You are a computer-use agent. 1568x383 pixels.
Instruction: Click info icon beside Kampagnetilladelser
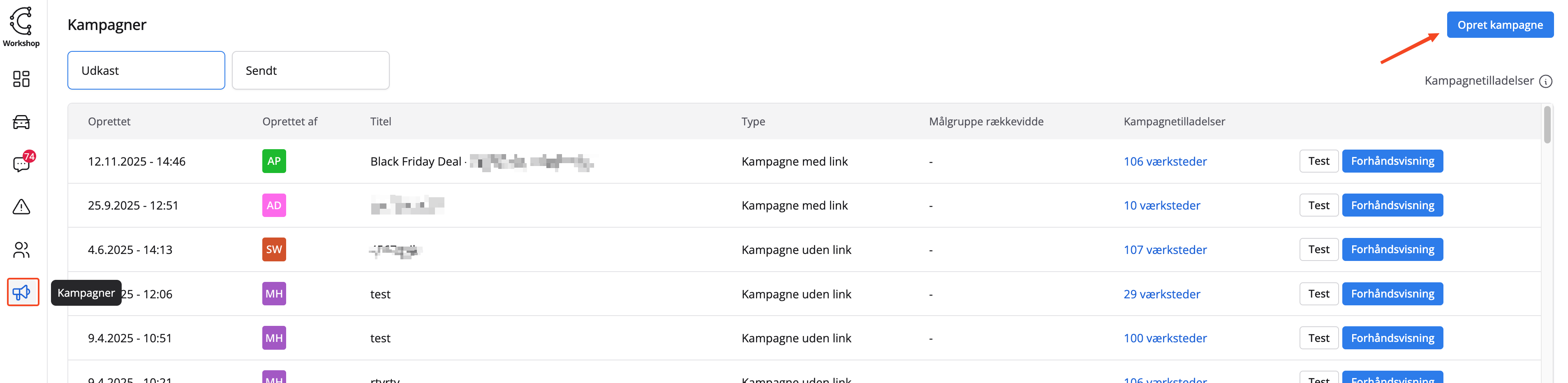click(x=1545, y=81)
